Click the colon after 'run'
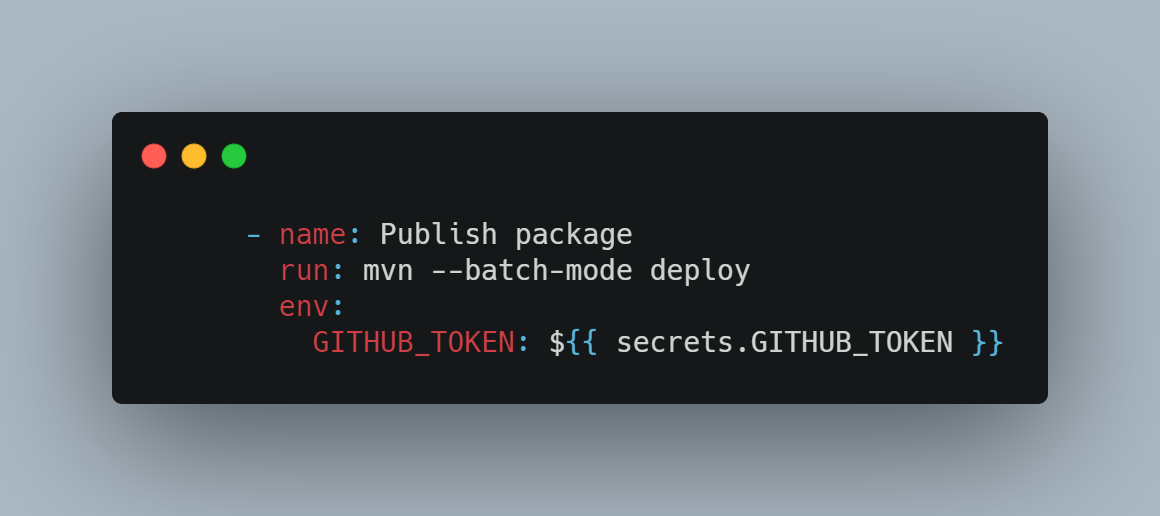 338,273
